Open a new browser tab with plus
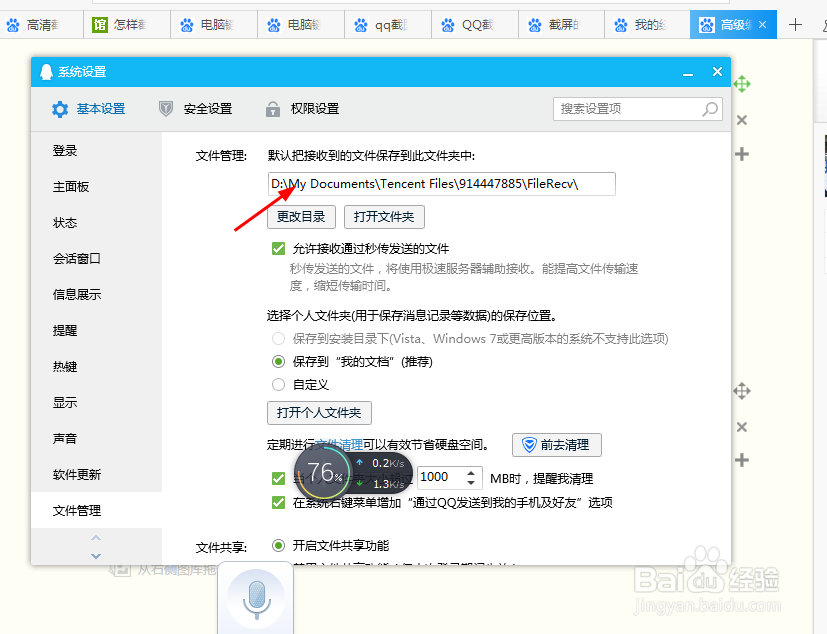827x634 pixels. [x=795, y=24]
